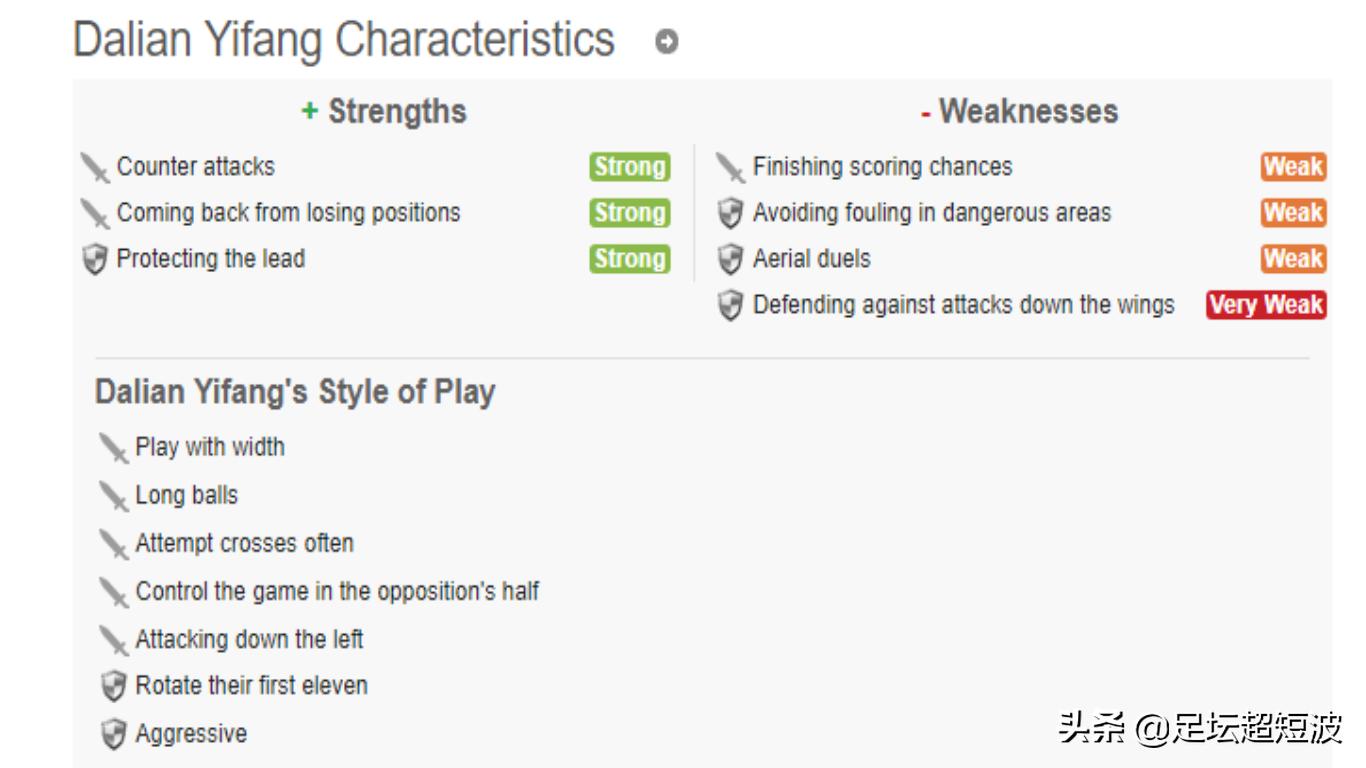Click the sword icon beside Finishing scoring chances

click(731, 168)
